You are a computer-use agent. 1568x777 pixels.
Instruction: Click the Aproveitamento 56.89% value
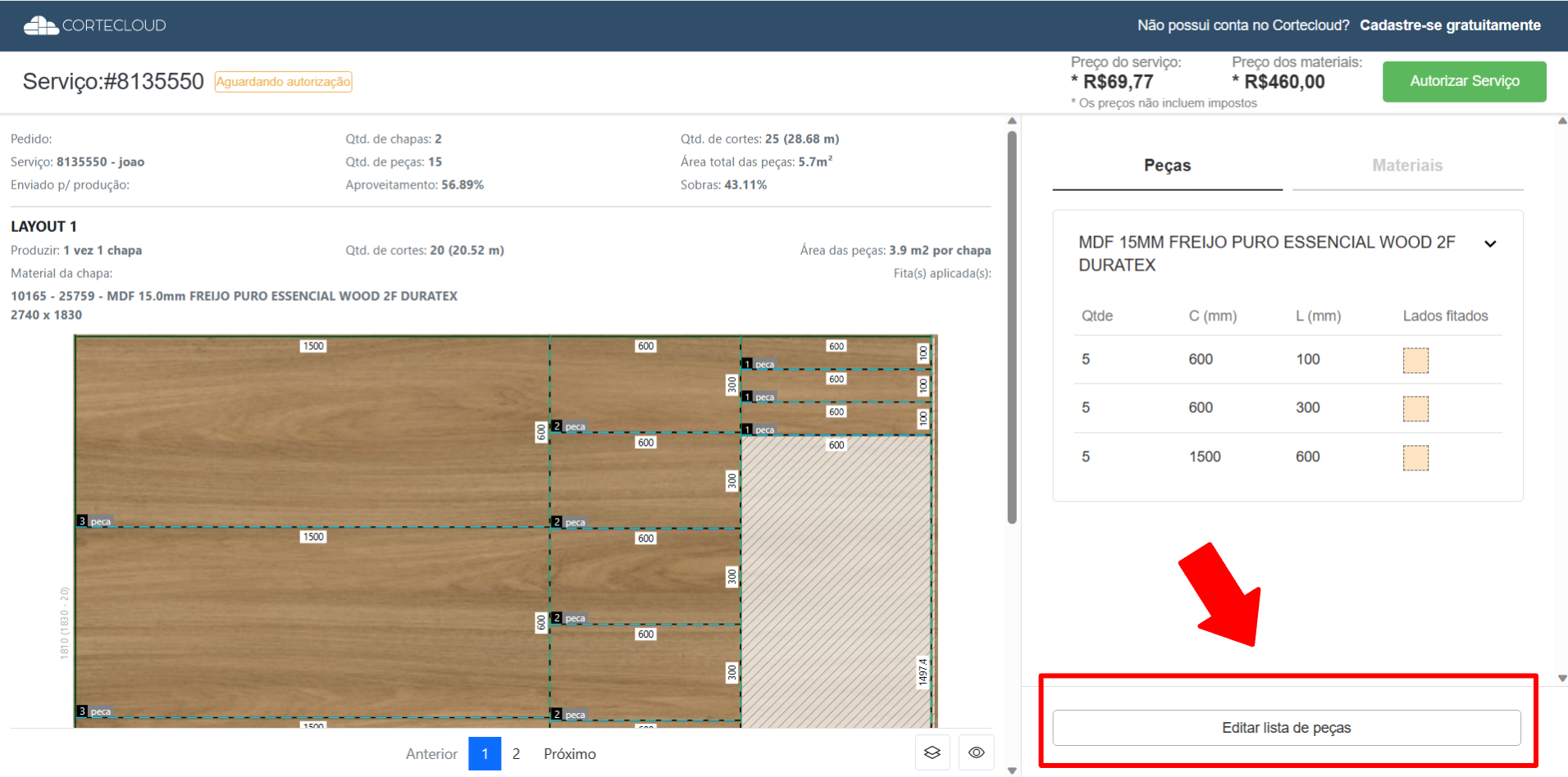click(463, 185)
